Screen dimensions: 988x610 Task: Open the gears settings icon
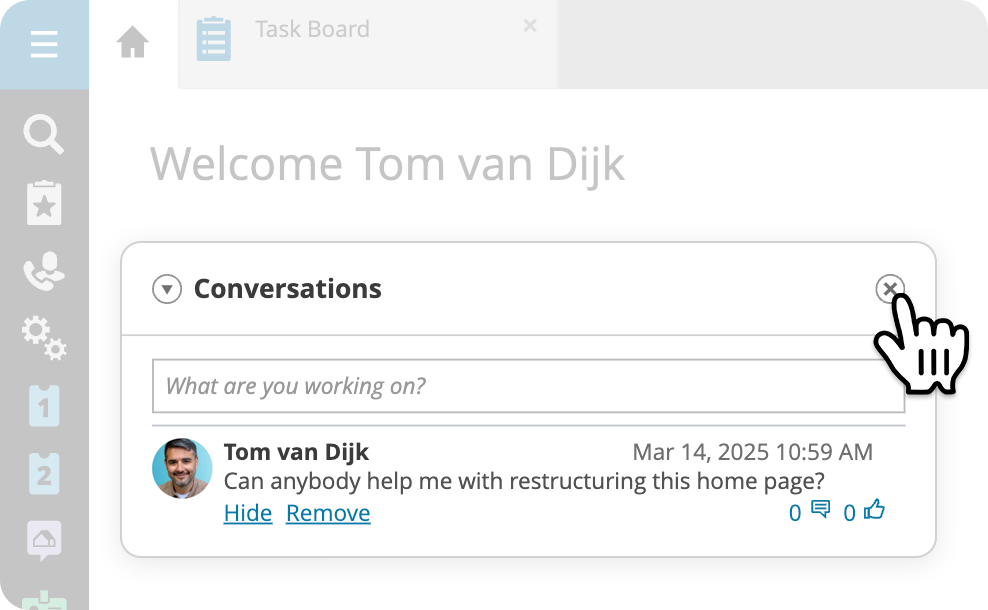point(44,338)
